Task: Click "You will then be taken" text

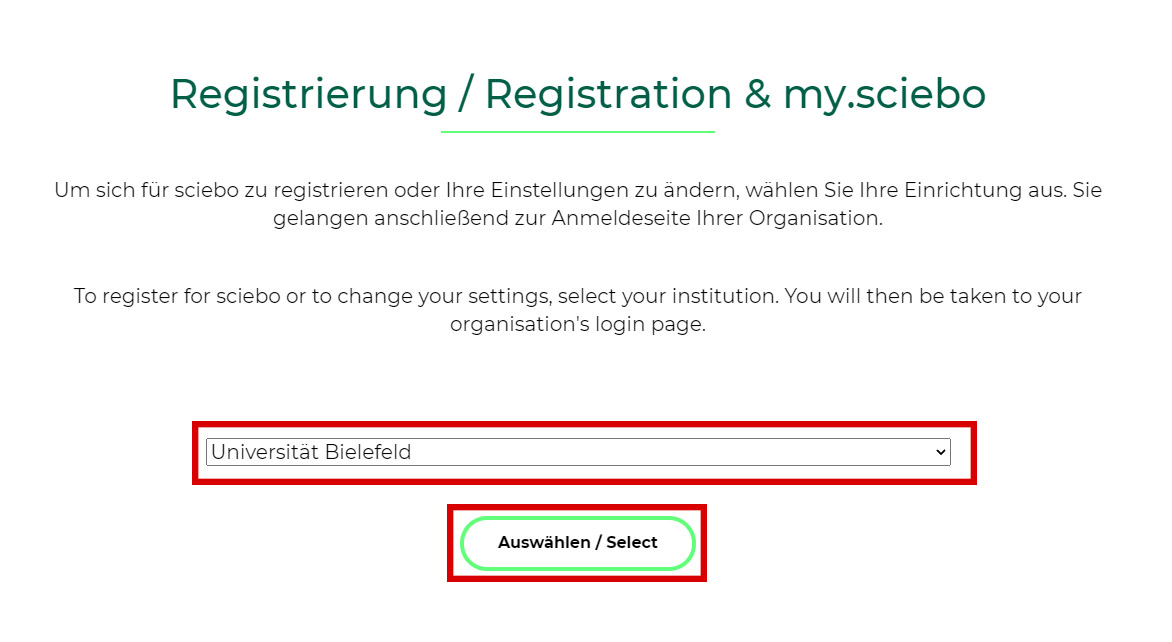Action: pos(883,297)
